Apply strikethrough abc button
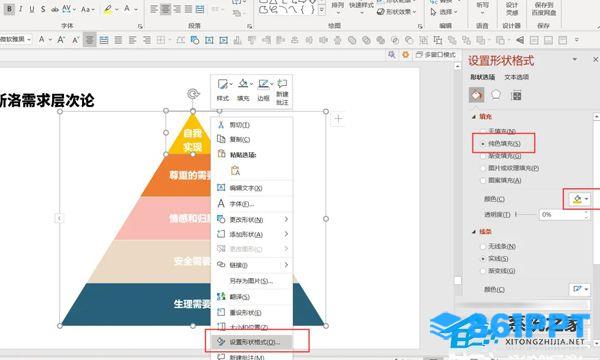This screenshot has width=600, height=360. point(55,9)
